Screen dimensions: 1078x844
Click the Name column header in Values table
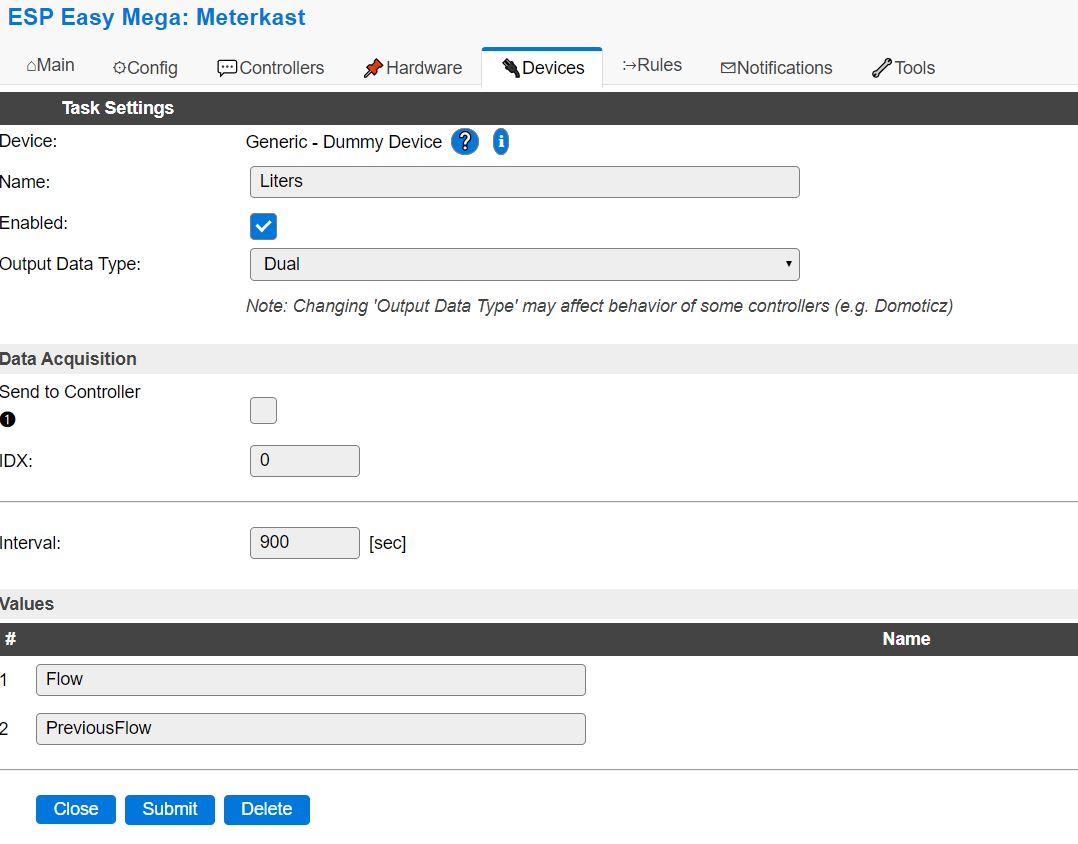click(906, 639)
